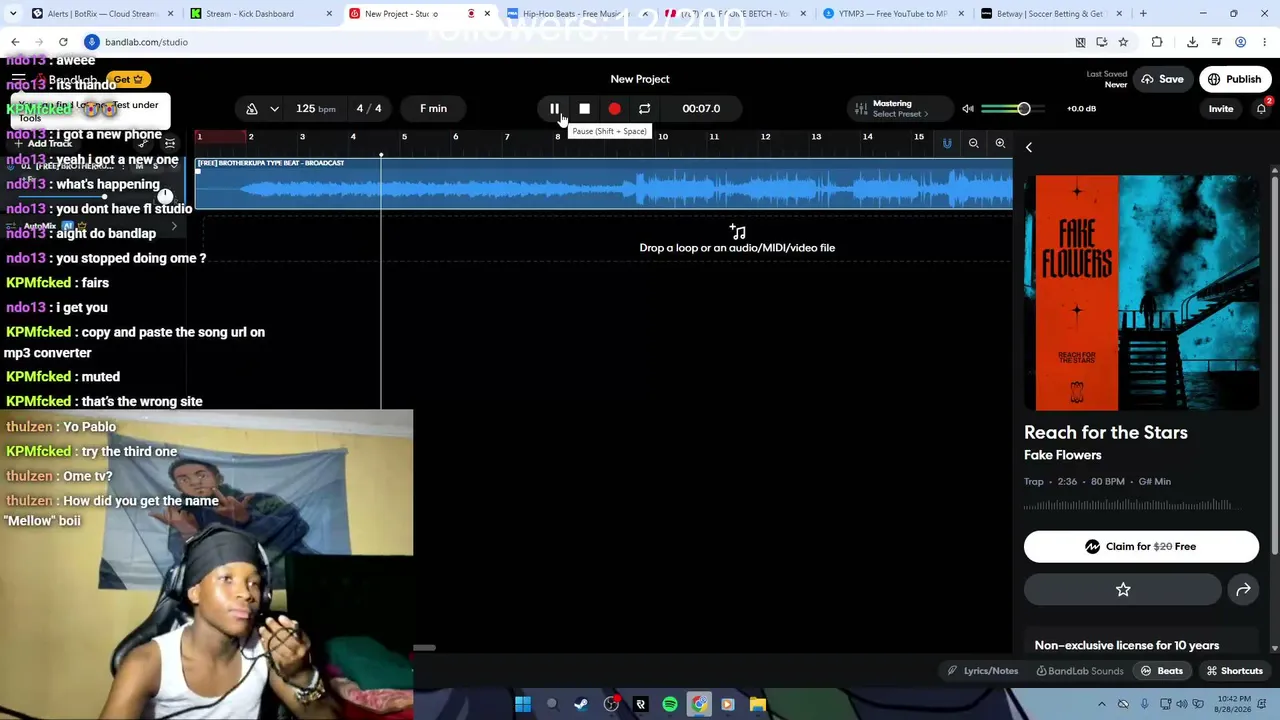Open Spotify from the taskbar
The image size is (1280, 720).
pyautogui.click(x=670, y=704)
